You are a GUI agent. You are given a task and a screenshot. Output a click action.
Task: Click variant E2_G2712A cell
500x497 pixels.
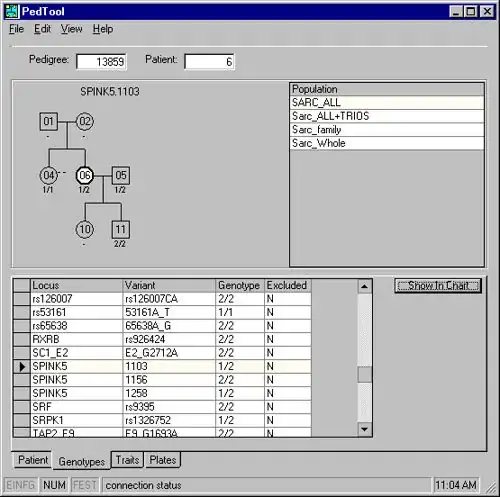169,353
